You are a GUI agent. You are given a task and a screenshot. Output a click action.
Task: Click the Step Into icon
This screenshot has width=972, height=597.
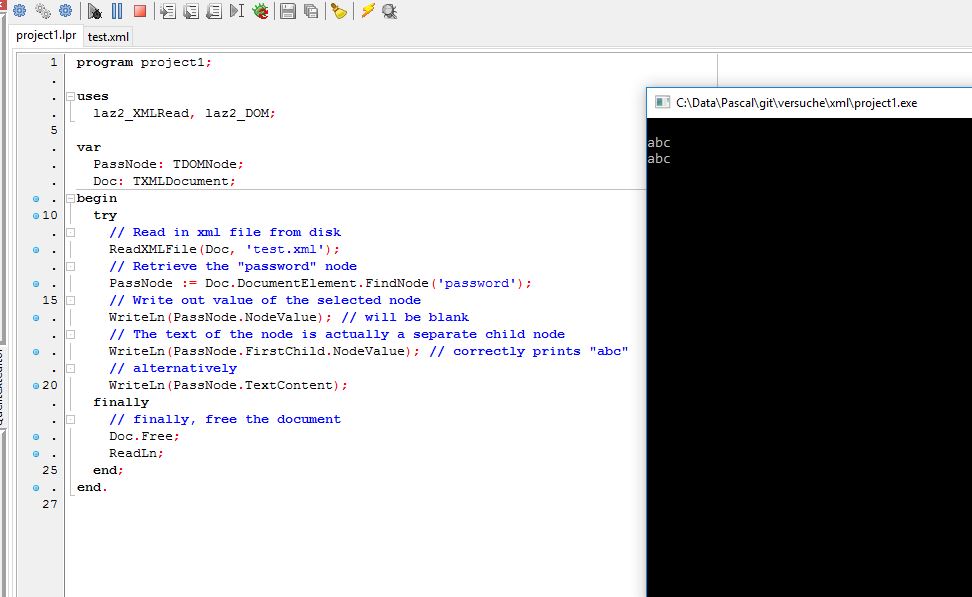click(167, 11)
